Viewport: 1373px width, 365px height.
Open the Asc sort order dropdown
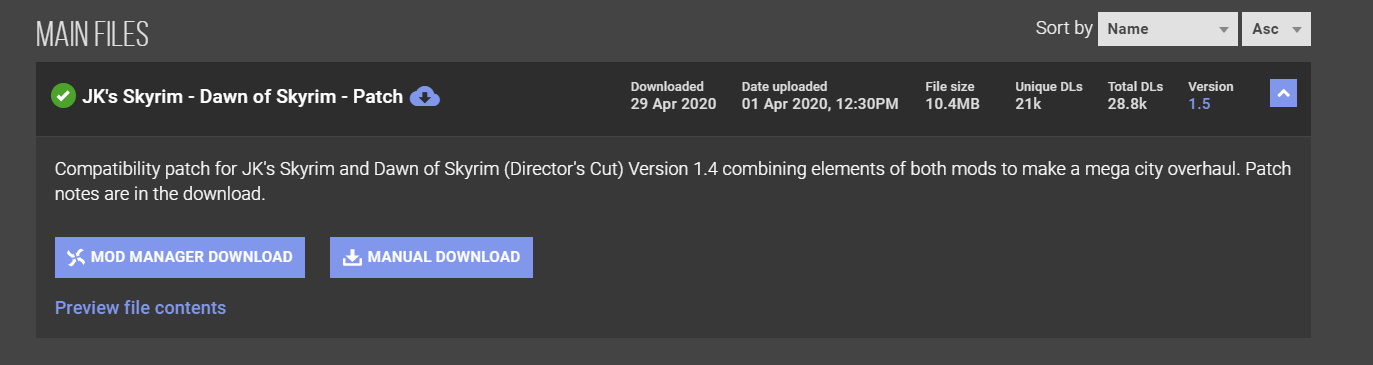point(1276,29)
